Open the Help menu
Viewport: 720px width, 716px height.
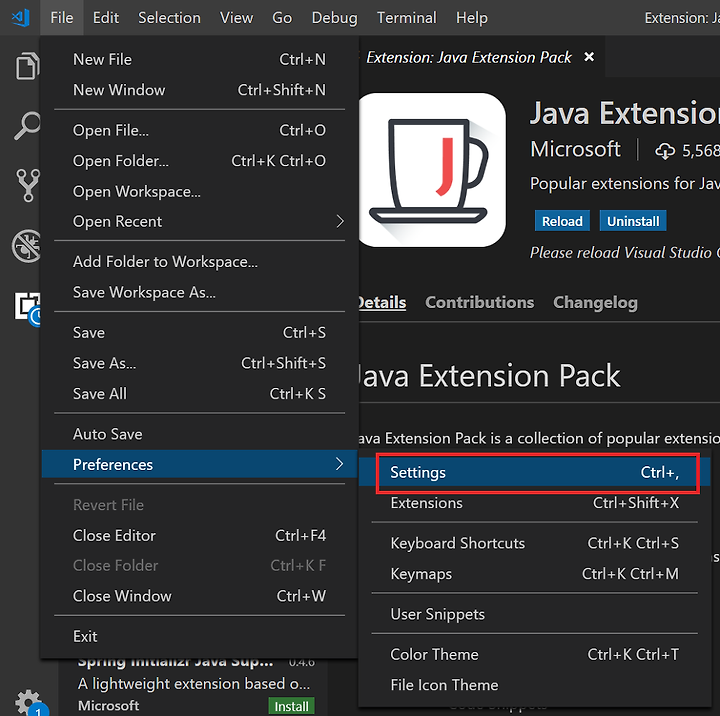(472, 18)
